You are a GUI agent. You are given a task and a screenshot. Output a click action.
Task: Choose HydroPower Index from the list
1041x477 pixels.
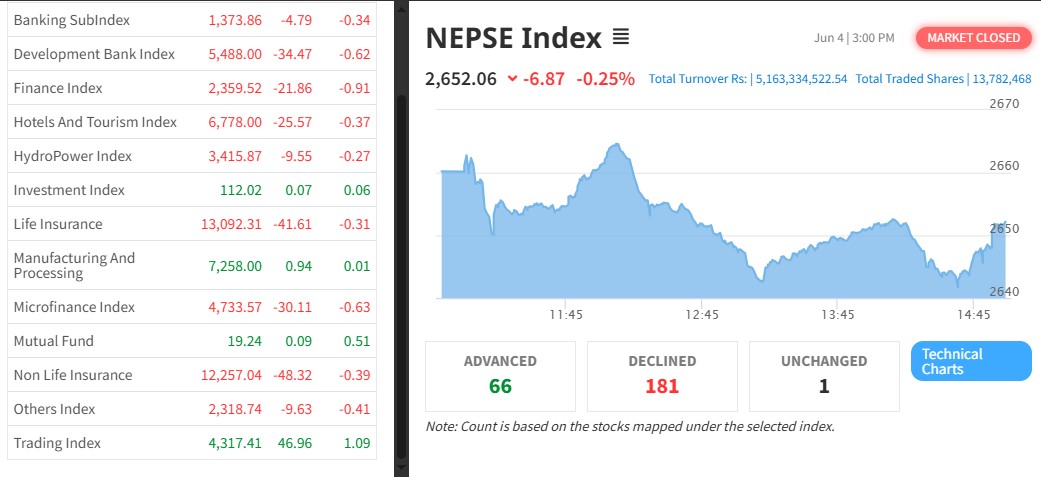click(x=72, y=156)
